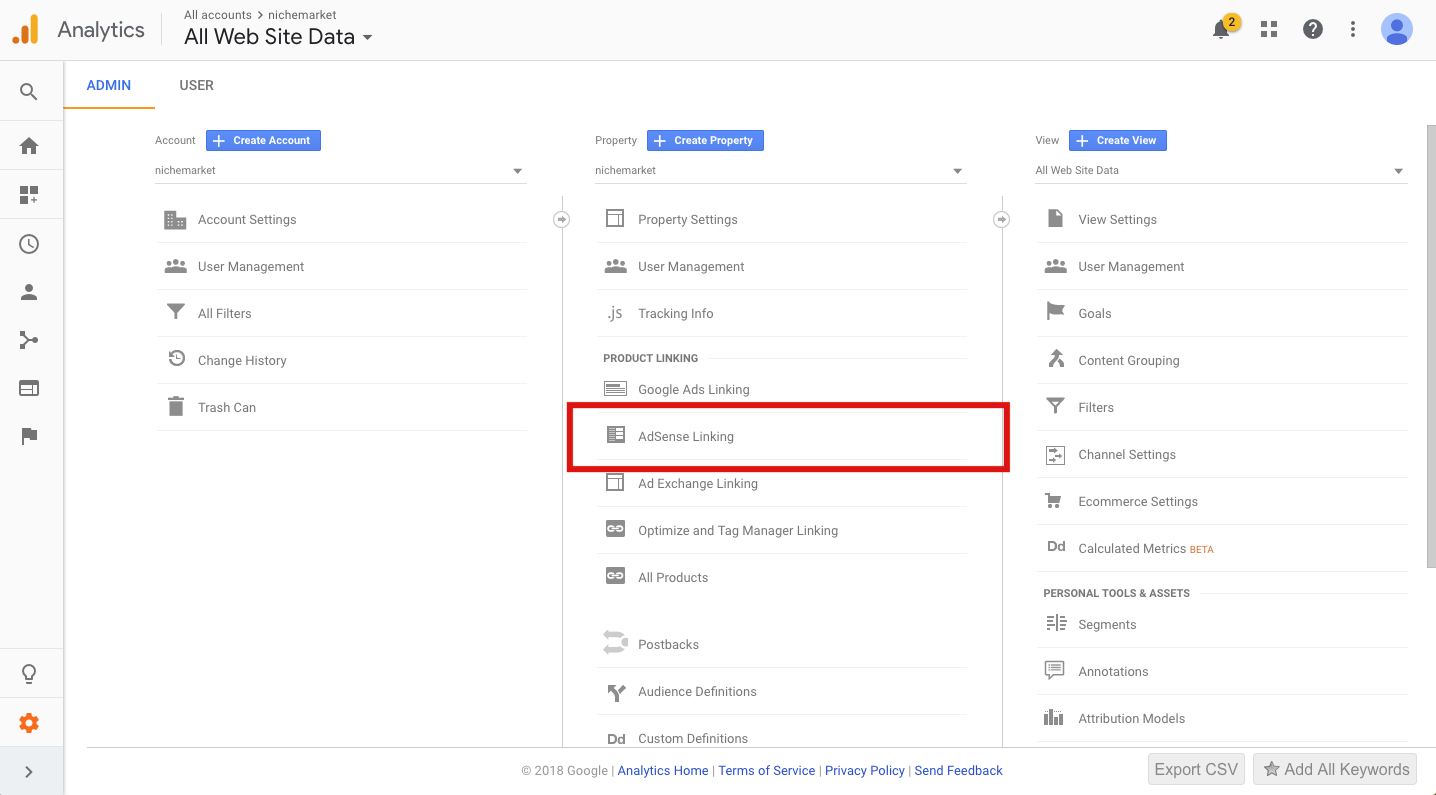Click Send Feedback footer link

pyautogui.click(x=958, y=771)
